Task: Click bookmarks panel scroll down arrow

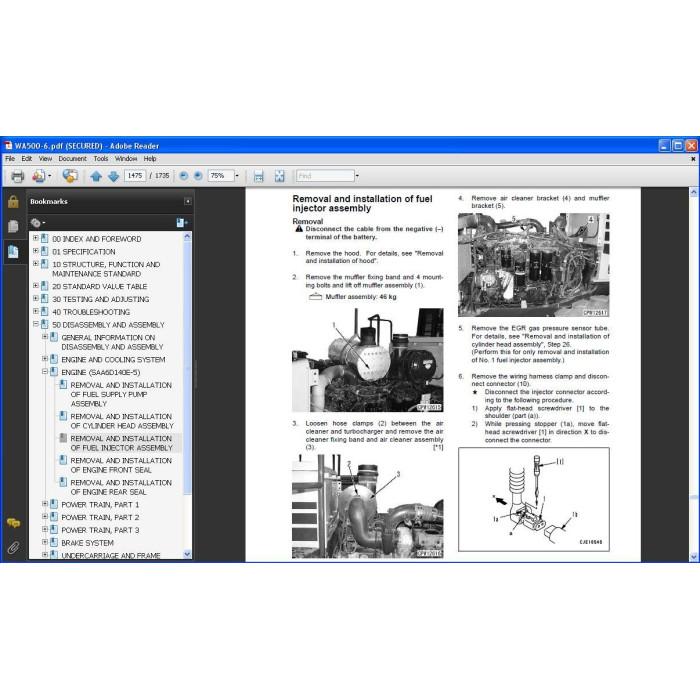Action: click(x=188, y=554)
